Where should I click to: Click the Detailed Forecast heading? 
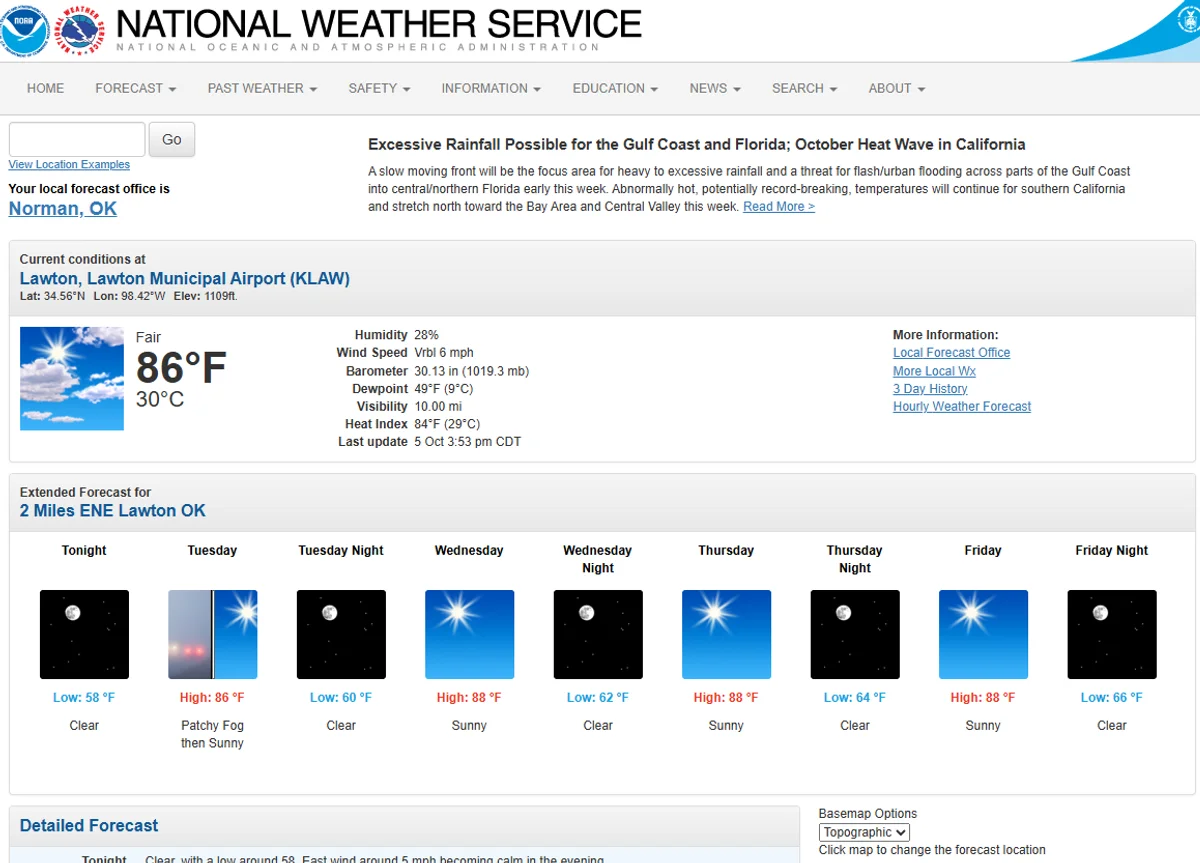coord(89,826)
